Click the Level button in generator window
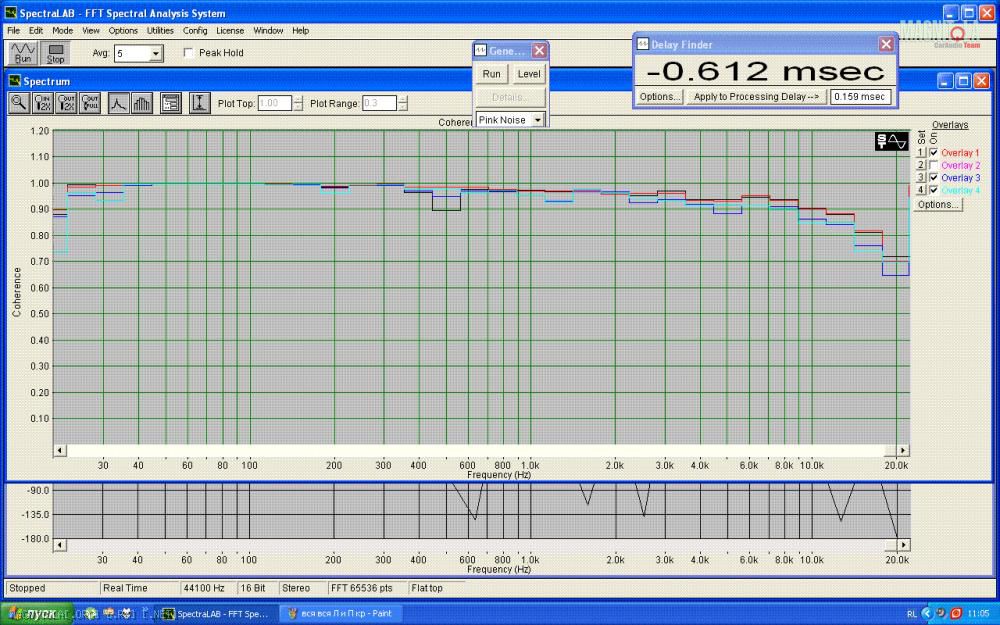This screenshot has height=625, width=1000. point(529,74)
